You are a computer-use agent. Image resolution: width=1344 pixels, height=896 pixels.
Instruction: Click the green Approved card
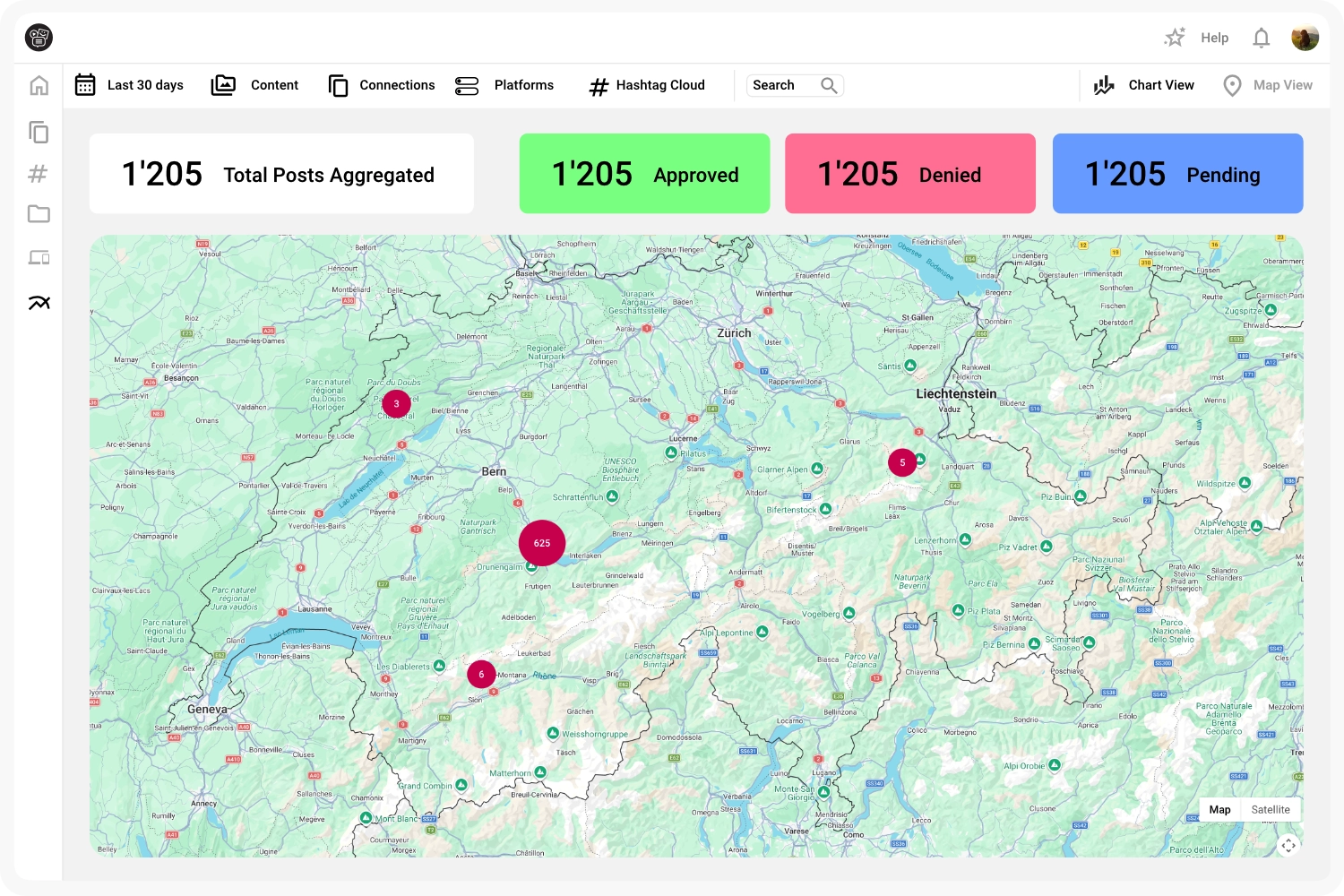[644, 174]
